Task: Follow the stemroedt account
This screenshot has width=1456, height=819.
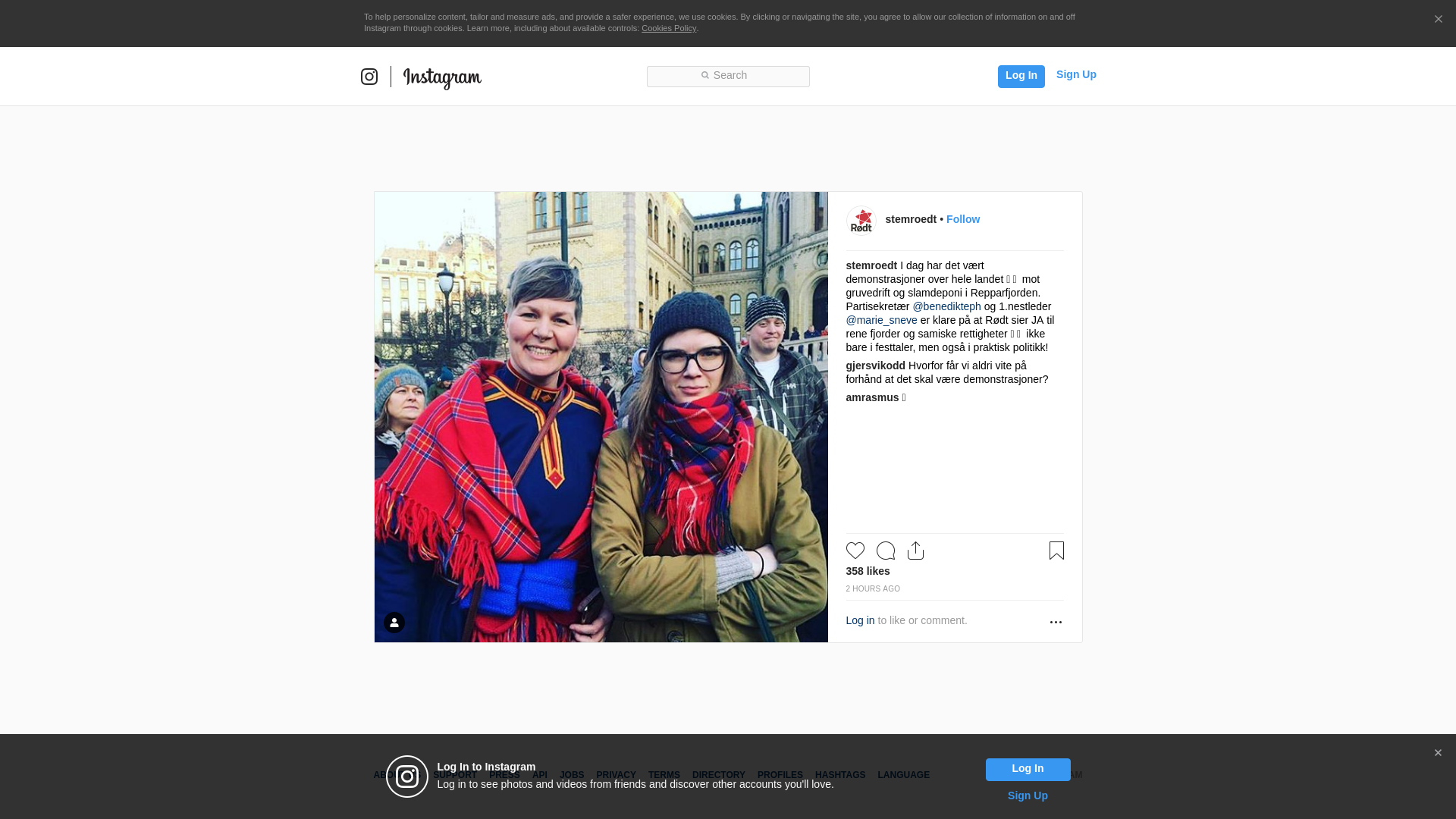Action: (963, 219)
